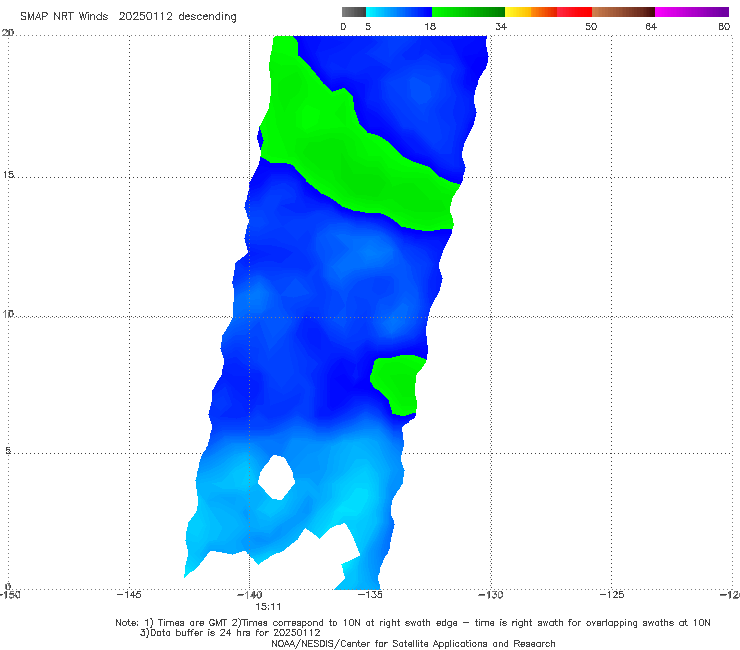
Task: Click the magenta segment of the color bar
Action: [692, 12]
